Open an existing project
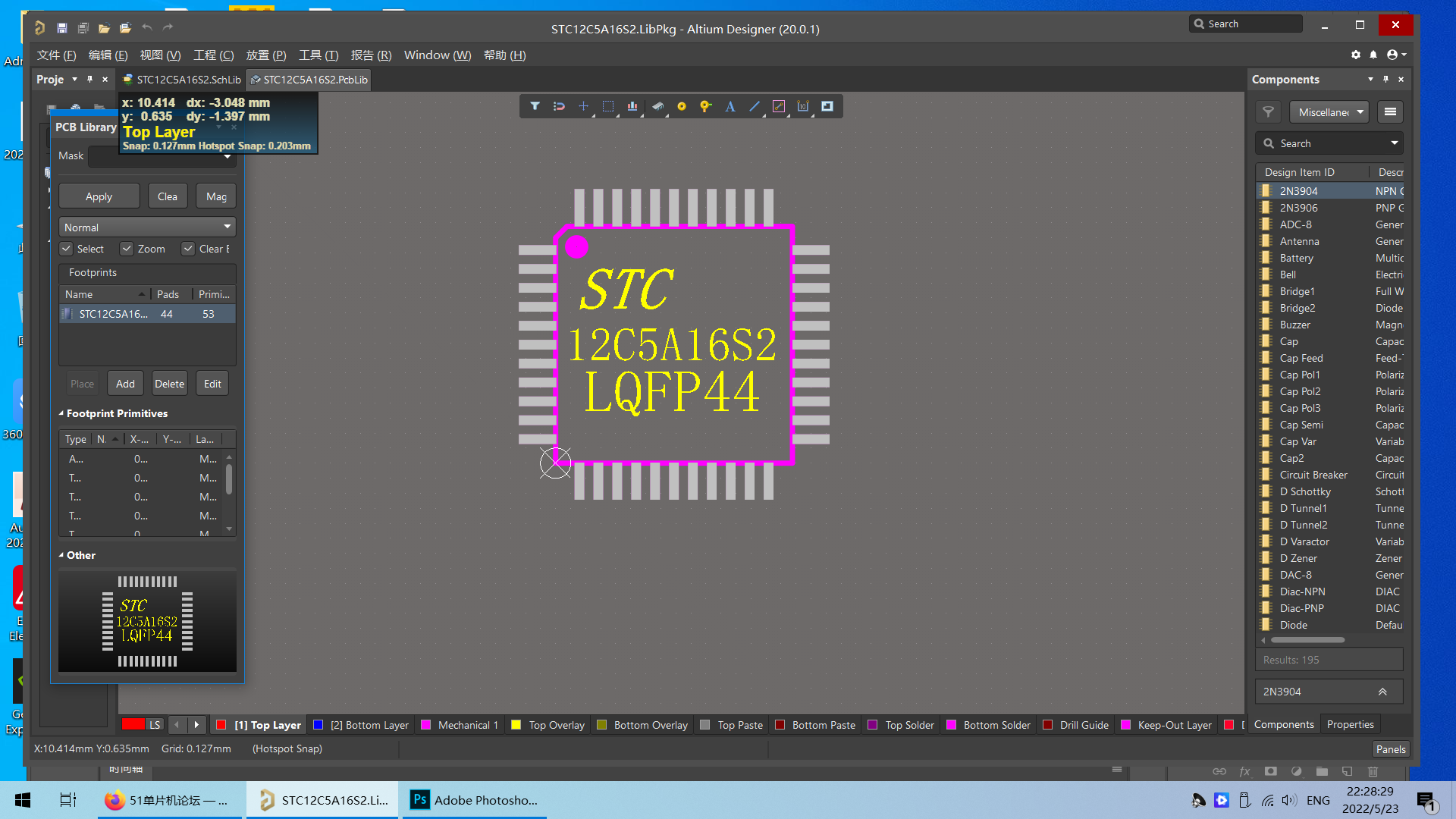 126,28
